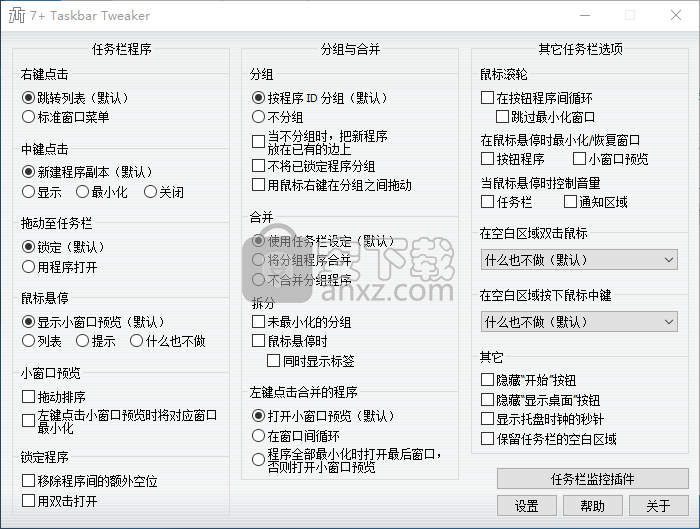
Task: Check 用双击打开 option
Action: [60, 500]
